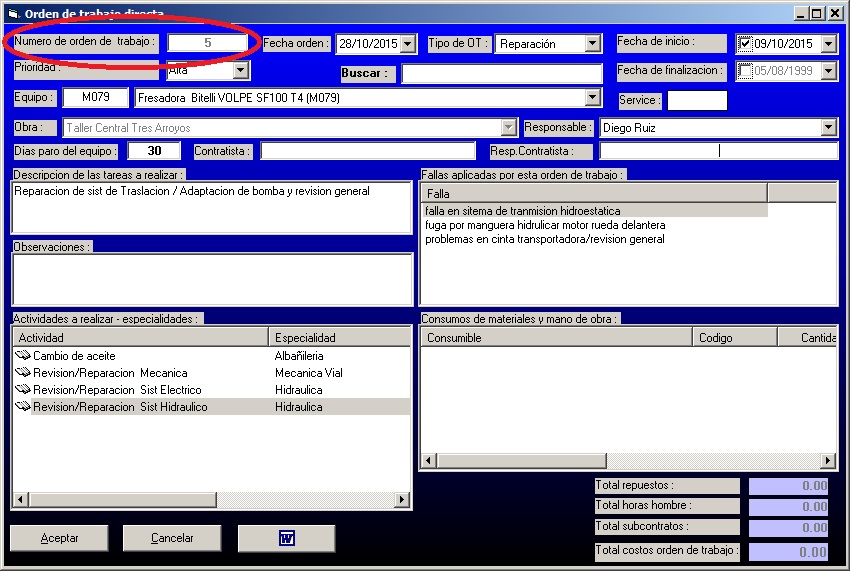Open the Equipo description dropdown

(592, 98)
